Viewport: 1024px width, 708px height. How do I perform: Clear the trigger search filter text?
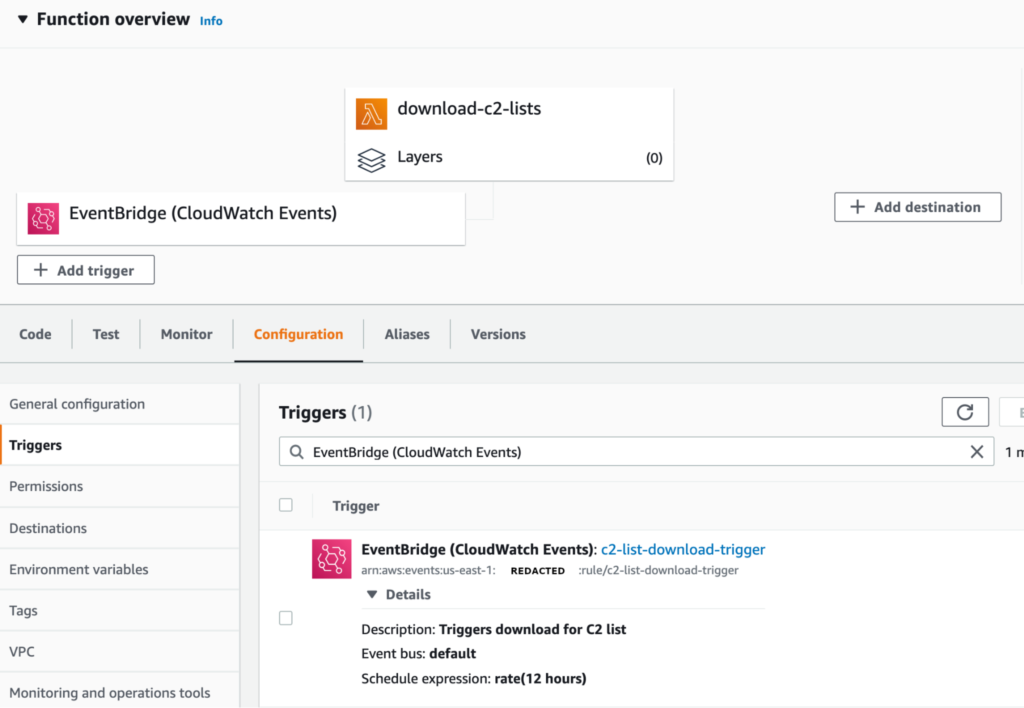pos(977,452)
